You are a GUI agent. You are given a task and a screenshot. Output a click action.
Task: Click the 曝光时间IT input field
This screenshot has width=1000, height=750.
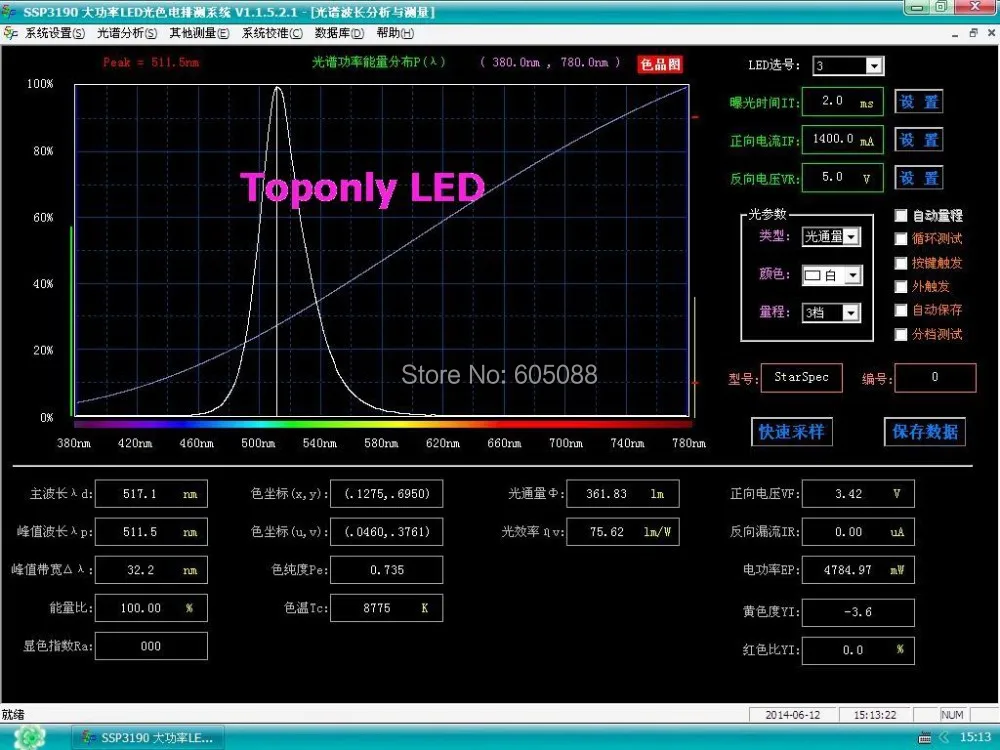click(842, 101)
